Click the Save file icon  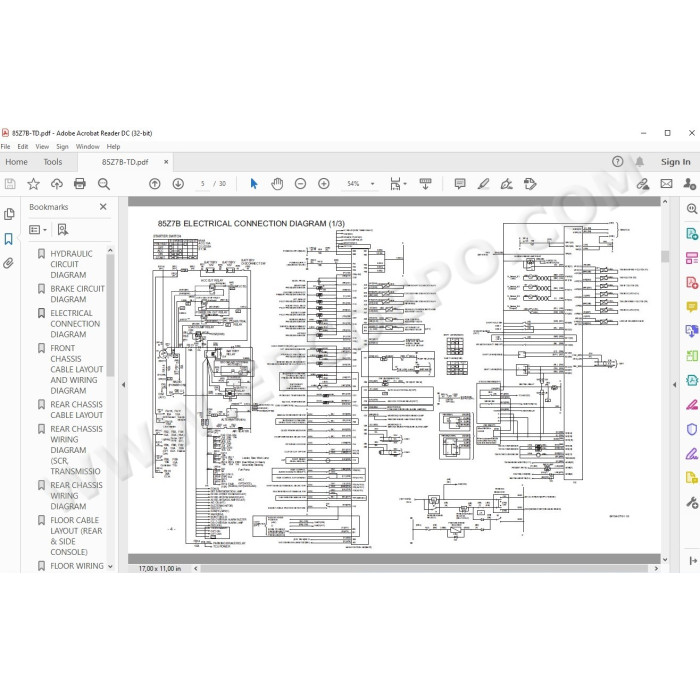click(x=10, y=183)
